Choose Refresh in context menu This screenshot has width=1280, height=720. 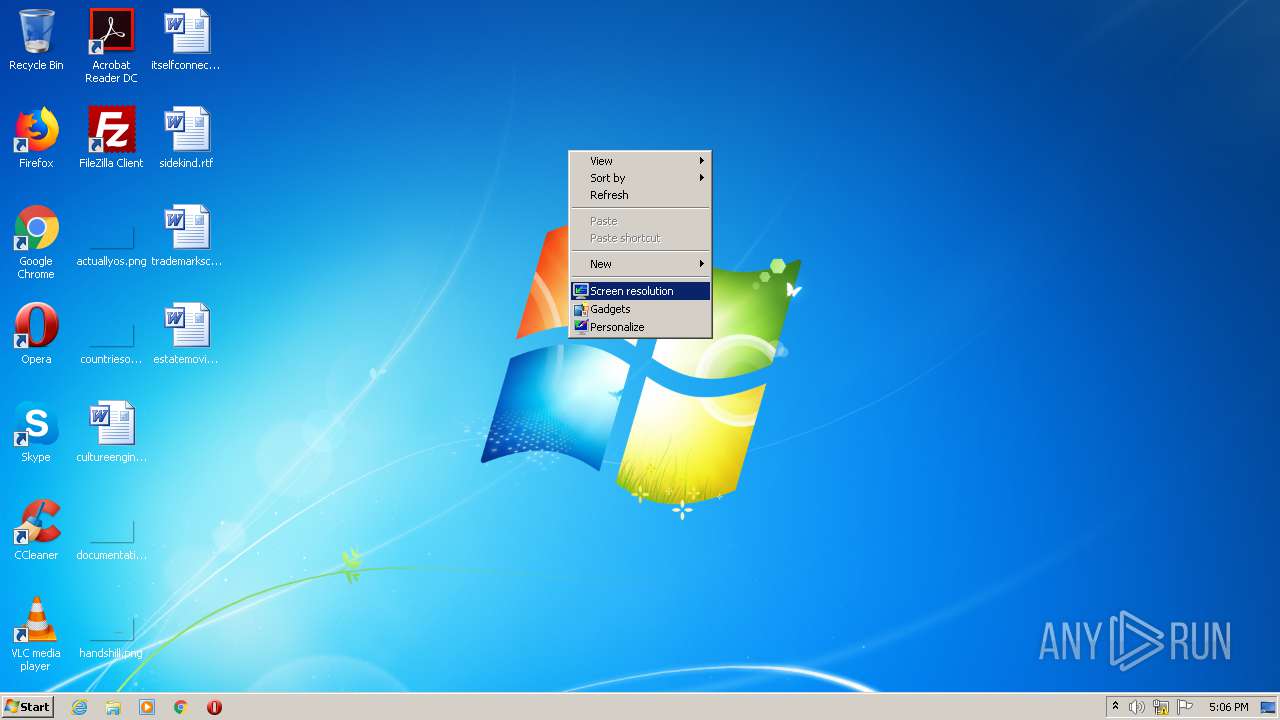(x=640, y=195)
